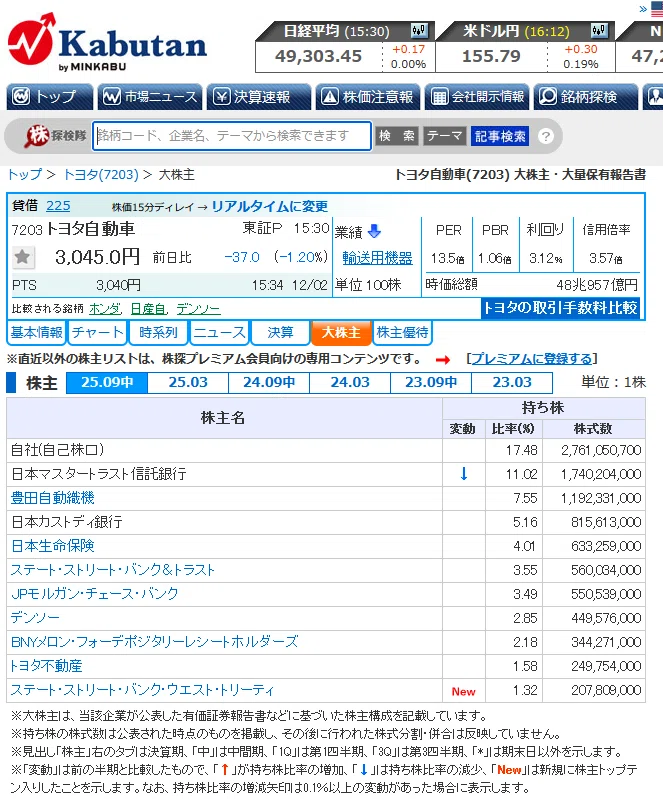The width and height of the screenshot is (663, 799).
Task: Open Nikkei average chart icon
Action: pyautogui.click(x=419, y=31)
